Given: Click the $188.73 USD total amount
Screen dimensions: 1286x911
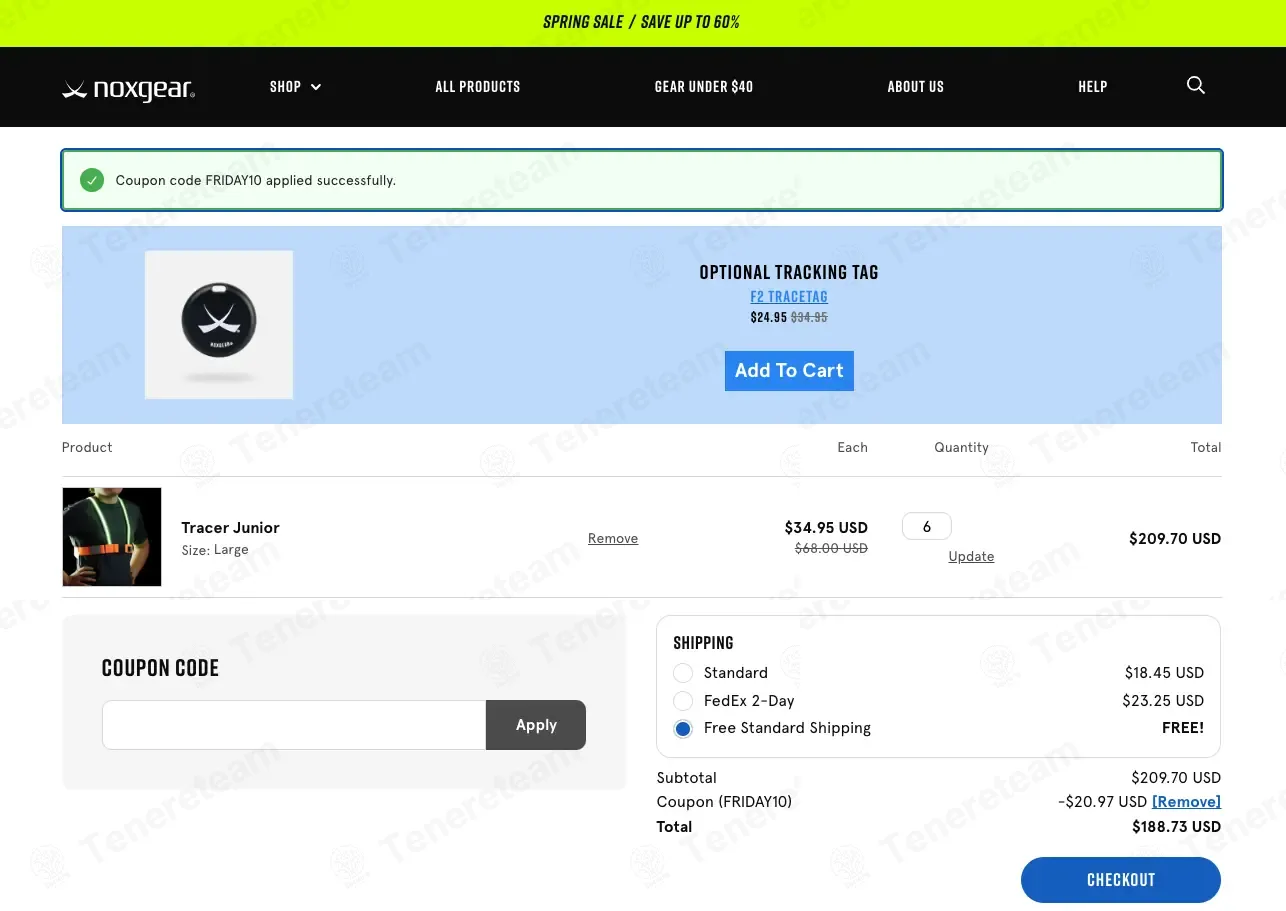Looking at the screenshot, I should 1176,827.
